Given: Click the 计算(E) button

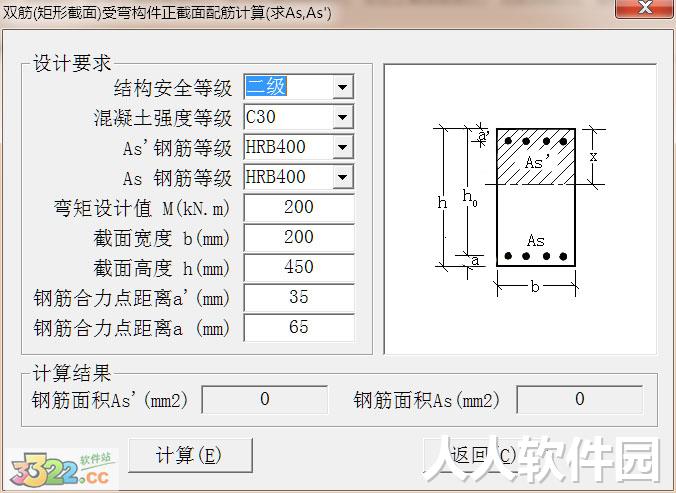Looking at the screenshot, I should 190,455.
